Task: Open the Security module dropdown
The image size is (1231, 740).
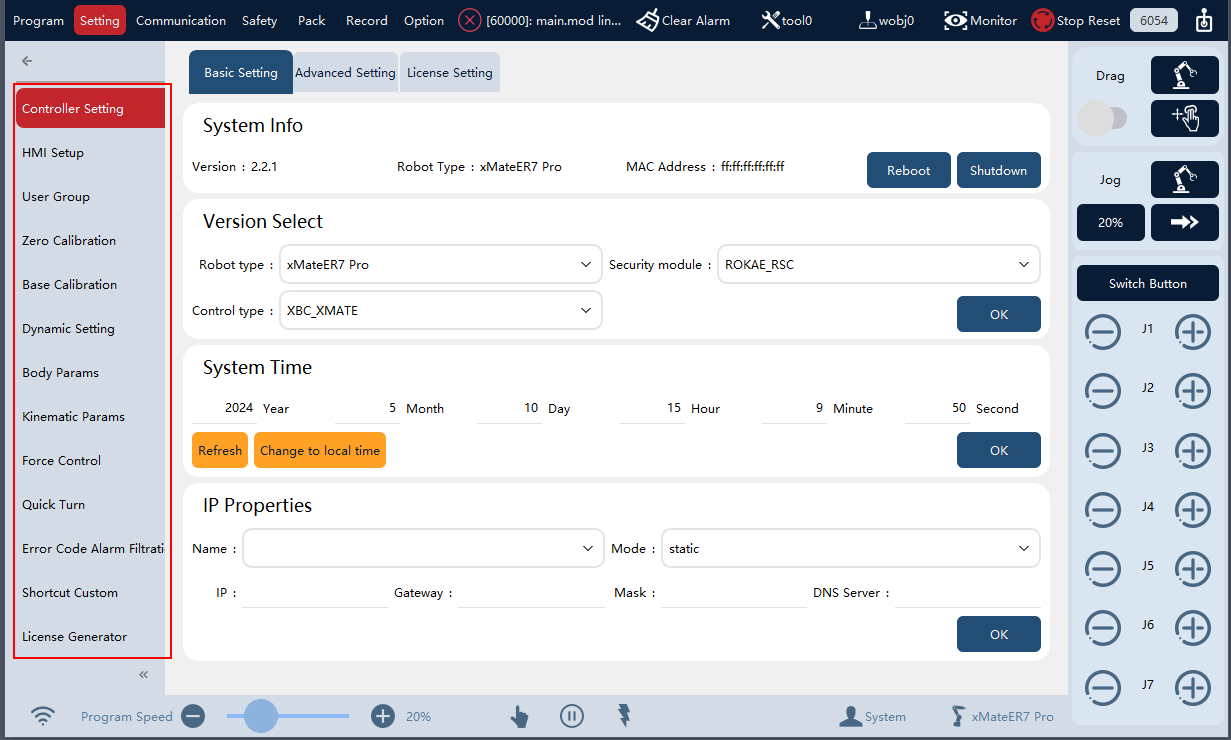Action: point(879,265)
